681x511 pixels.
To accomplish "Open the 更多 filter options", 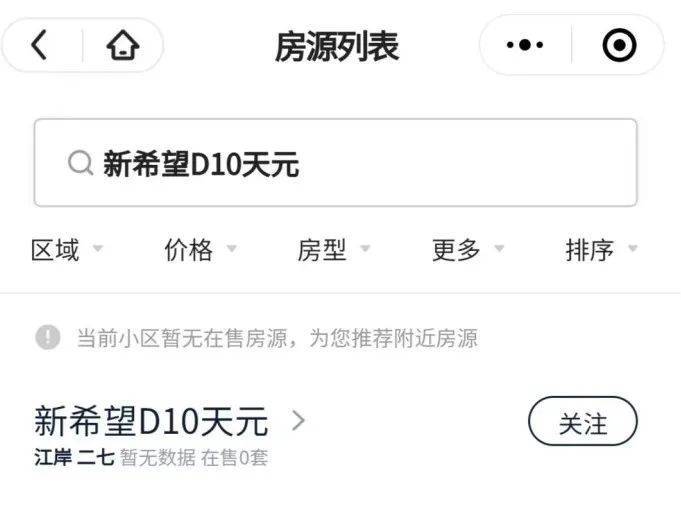I will pos(468,250).
